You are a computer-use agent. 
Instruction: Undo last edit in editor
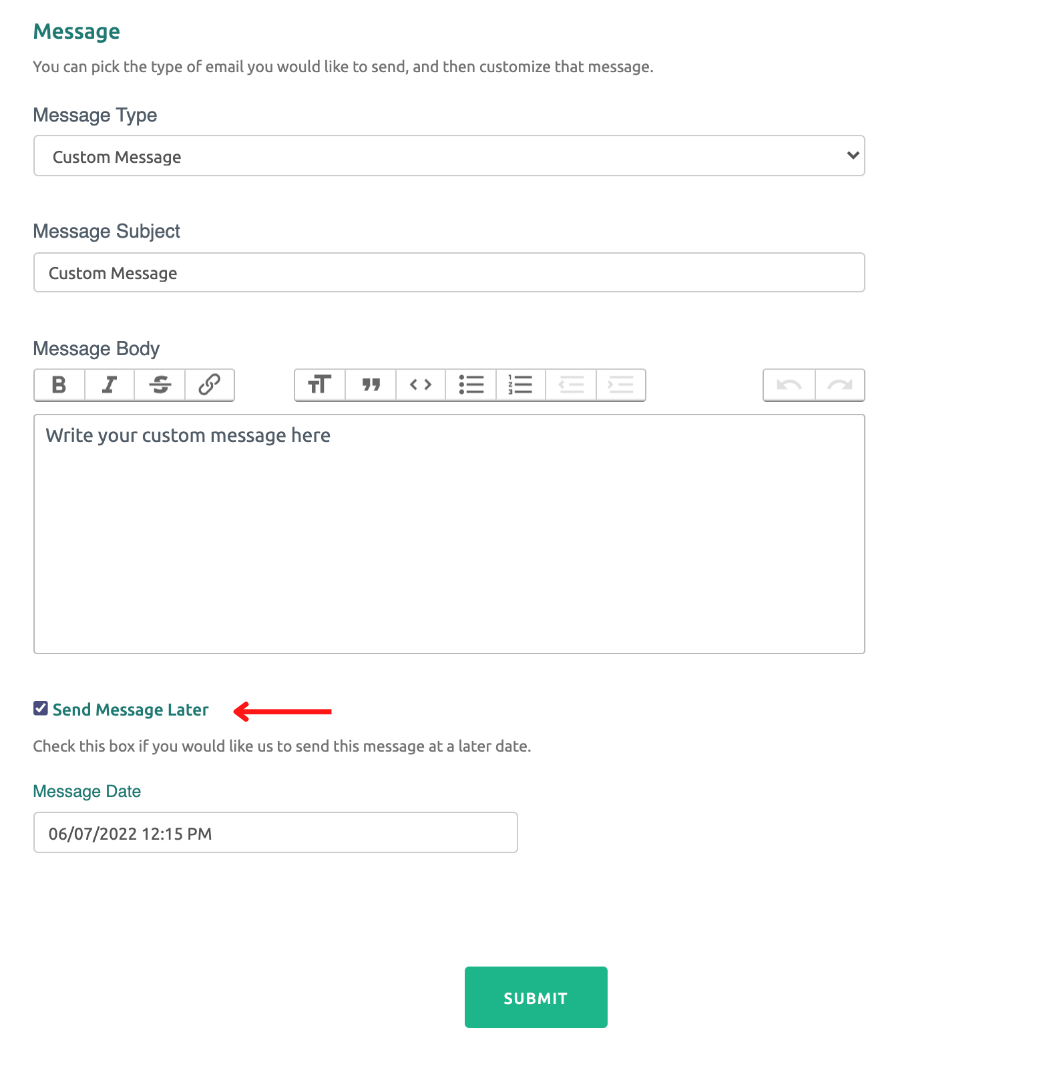point(789,384)
